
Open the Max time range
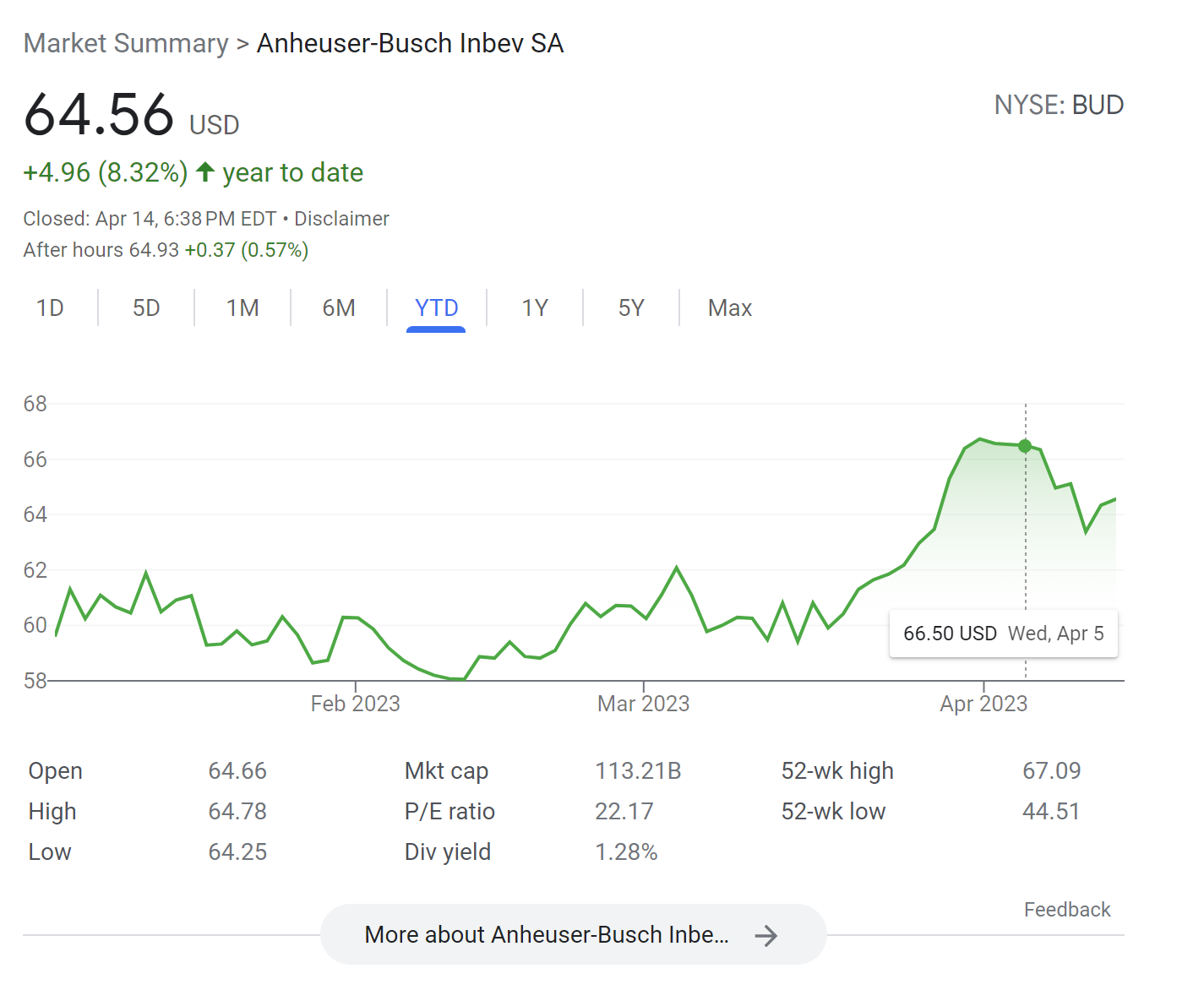coord(730,307)
